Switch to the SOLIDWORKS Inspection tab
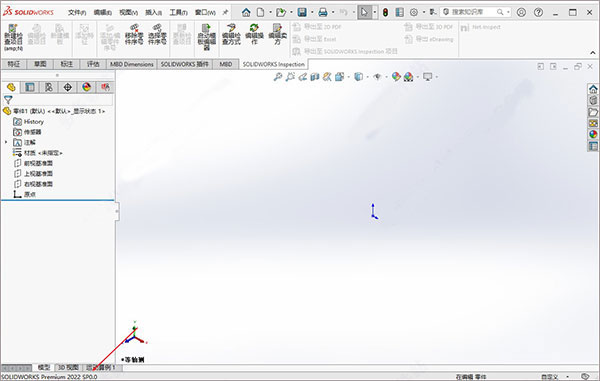The image size is (600, 381). (x=274, y=64)
